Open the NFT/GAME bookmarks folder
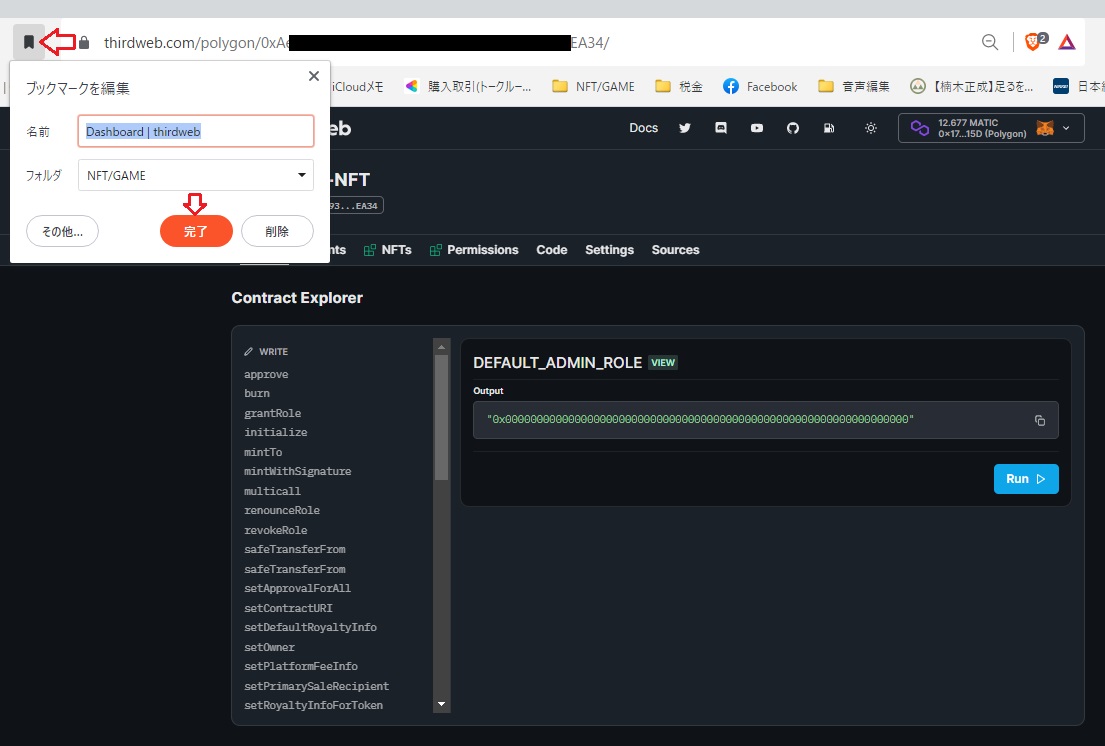The width and height of the screenshot is (1105, 746). click(593, 87)
